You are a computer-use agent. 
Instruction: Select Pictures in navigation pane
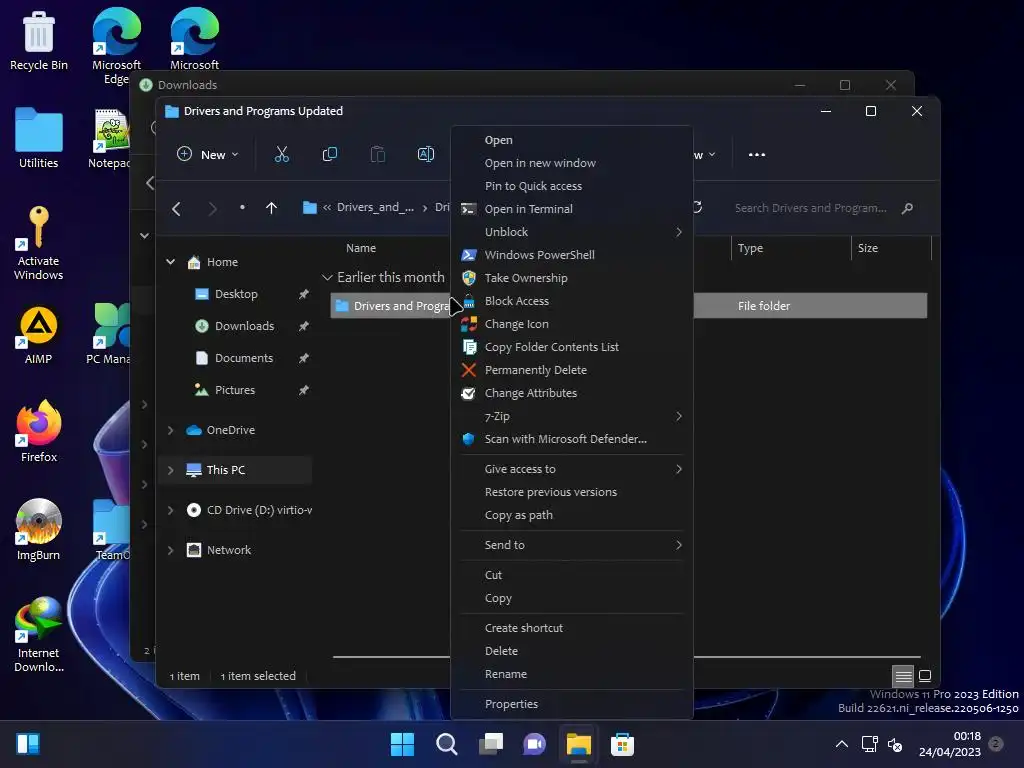click(x=236, y=390)
